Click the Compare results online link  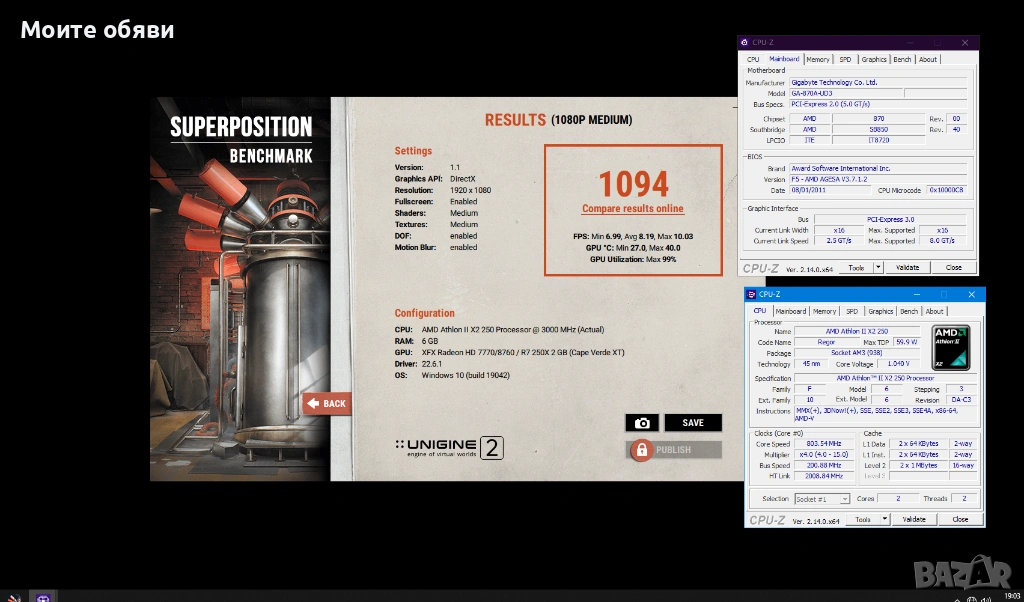[633, 209]
